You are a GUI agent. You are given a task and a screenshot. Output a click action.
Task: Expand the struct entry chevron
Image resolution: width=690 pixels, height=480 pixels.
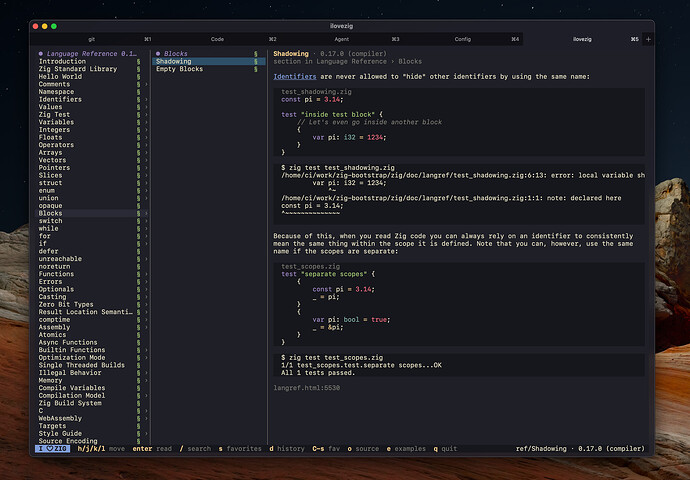[146, 183]
